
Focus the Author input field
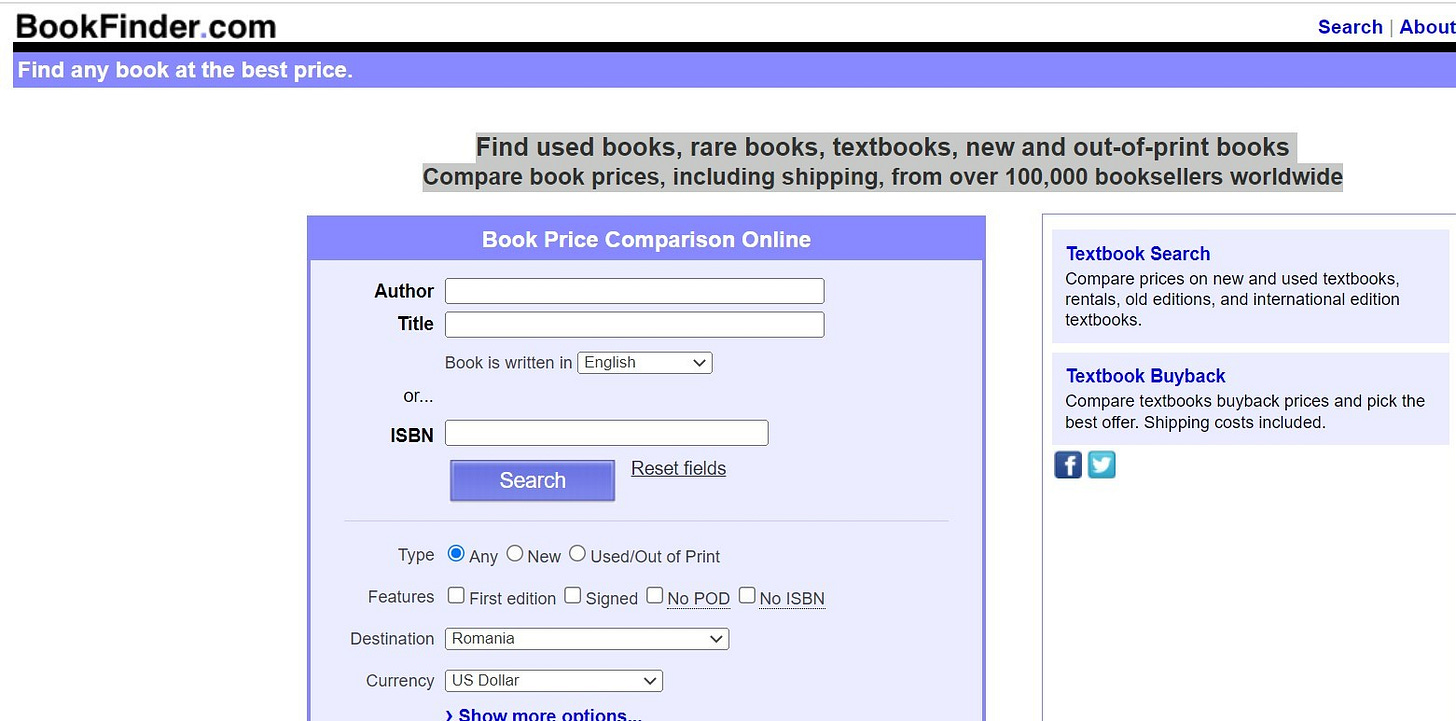coord(634,291)
